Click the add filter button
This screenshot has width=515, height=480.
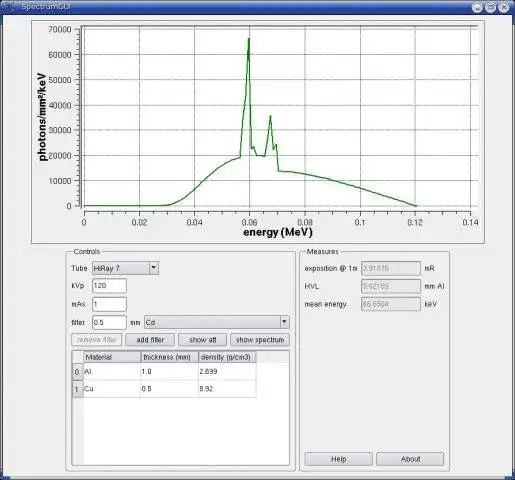[150, 340]
